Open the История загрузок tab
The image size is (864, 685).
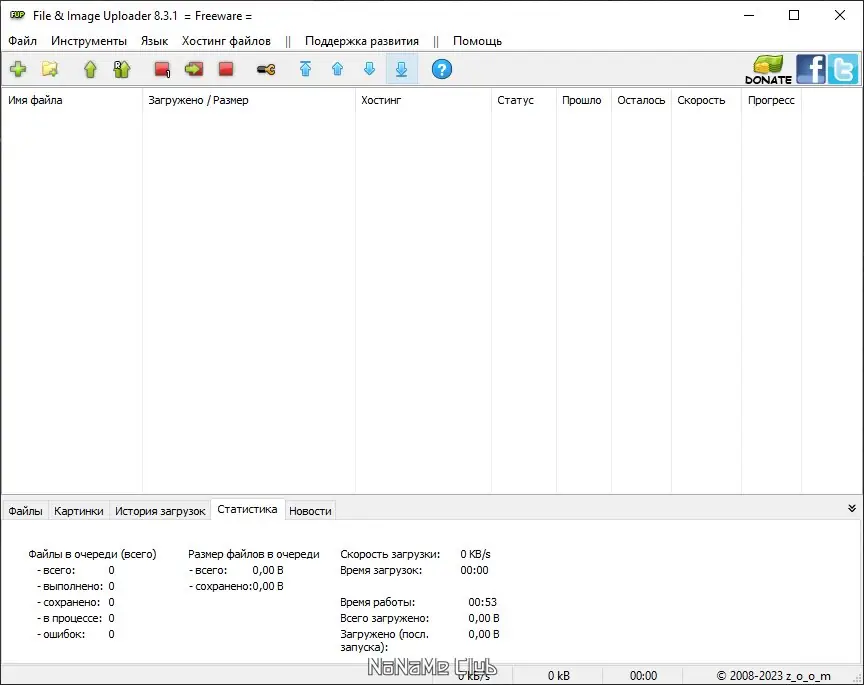159,510
